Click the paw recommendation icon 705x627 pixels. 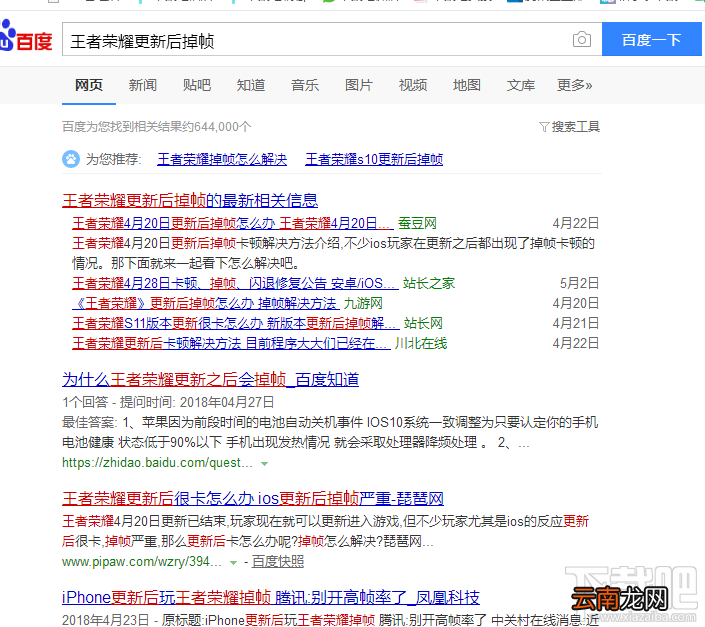coord(71,159)
